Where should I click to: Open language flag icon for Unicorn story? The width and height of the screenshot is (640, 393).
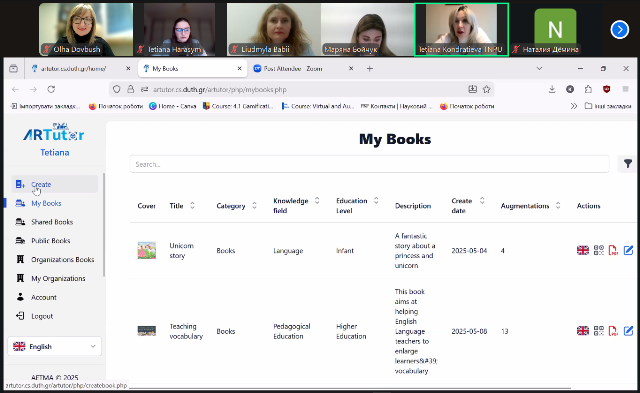click(x=582, y=250)
